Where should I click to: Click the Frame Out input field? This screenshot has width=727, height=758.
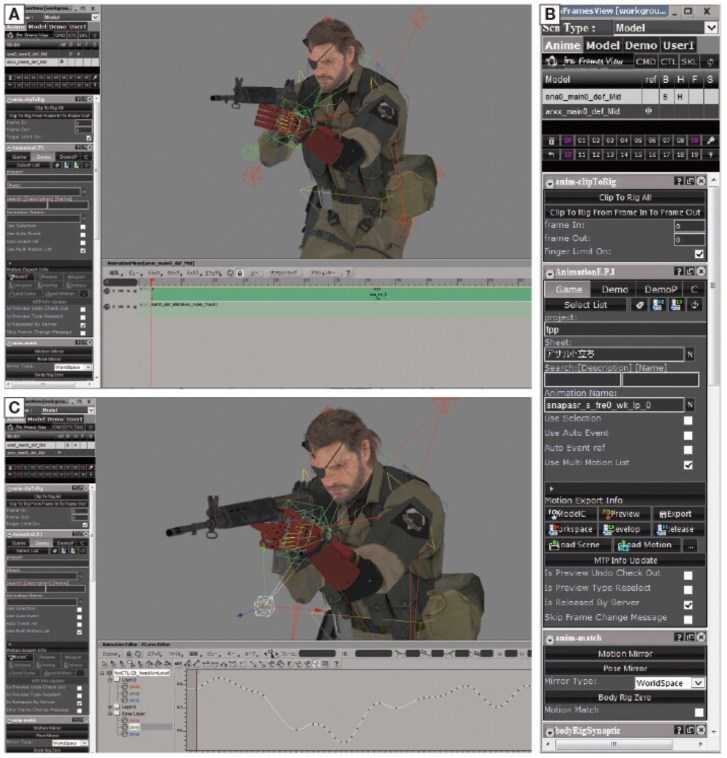click(689, 239)
